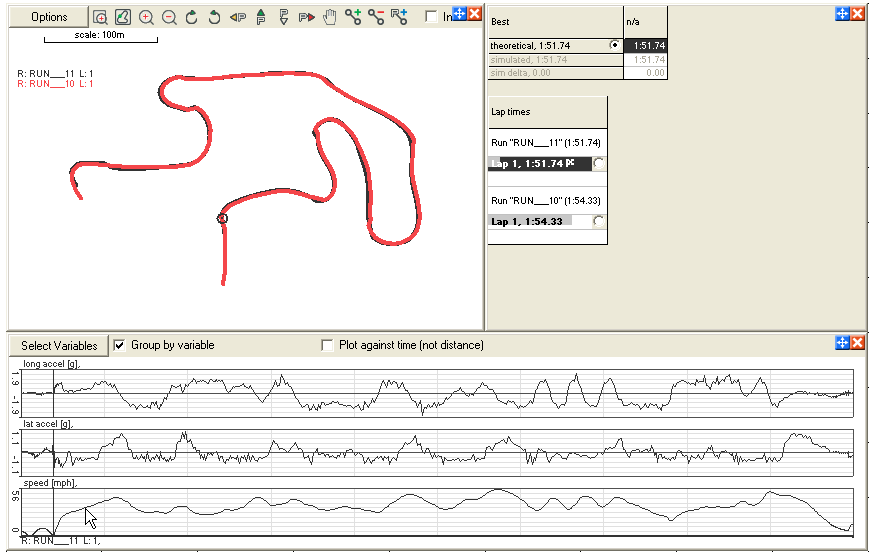Viewport: 873px width, 554px height.
Task: Click the move icon on graph panel
Action: tap(842, 343)
